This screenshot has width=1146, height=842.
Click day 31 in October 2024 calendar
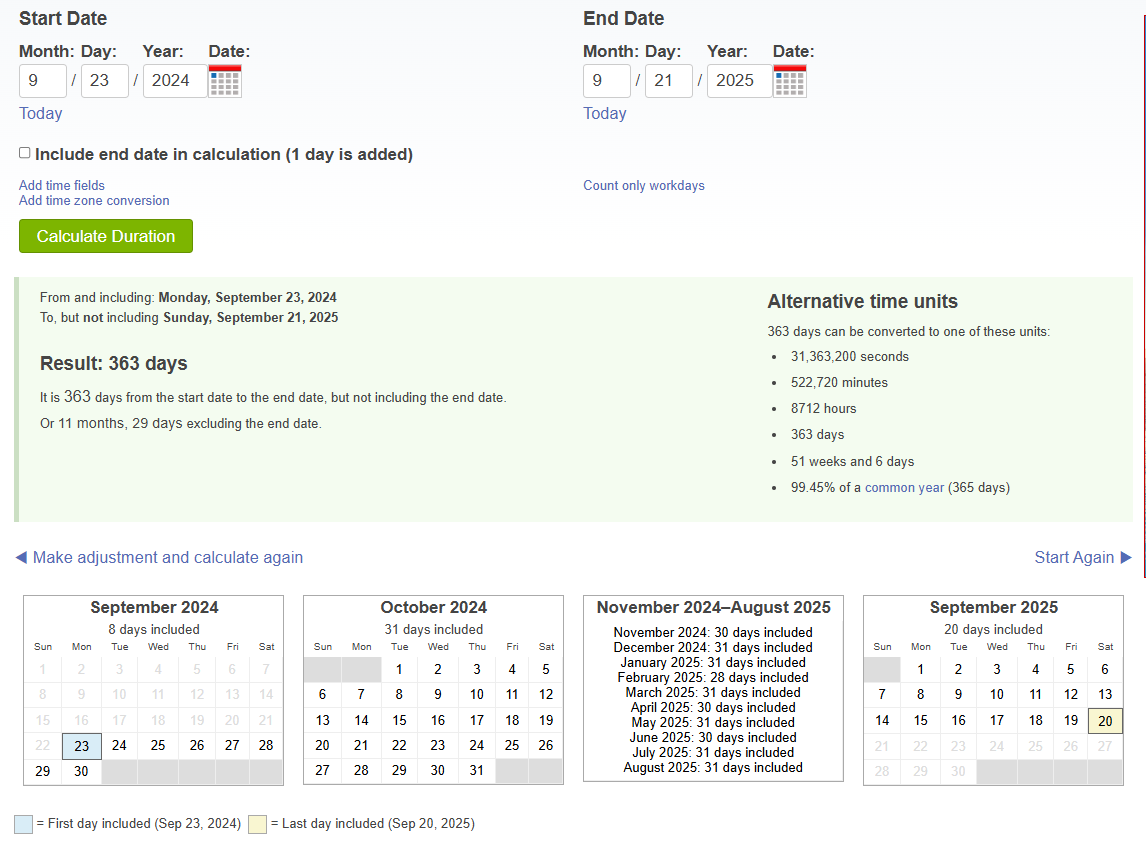point(477,770)
